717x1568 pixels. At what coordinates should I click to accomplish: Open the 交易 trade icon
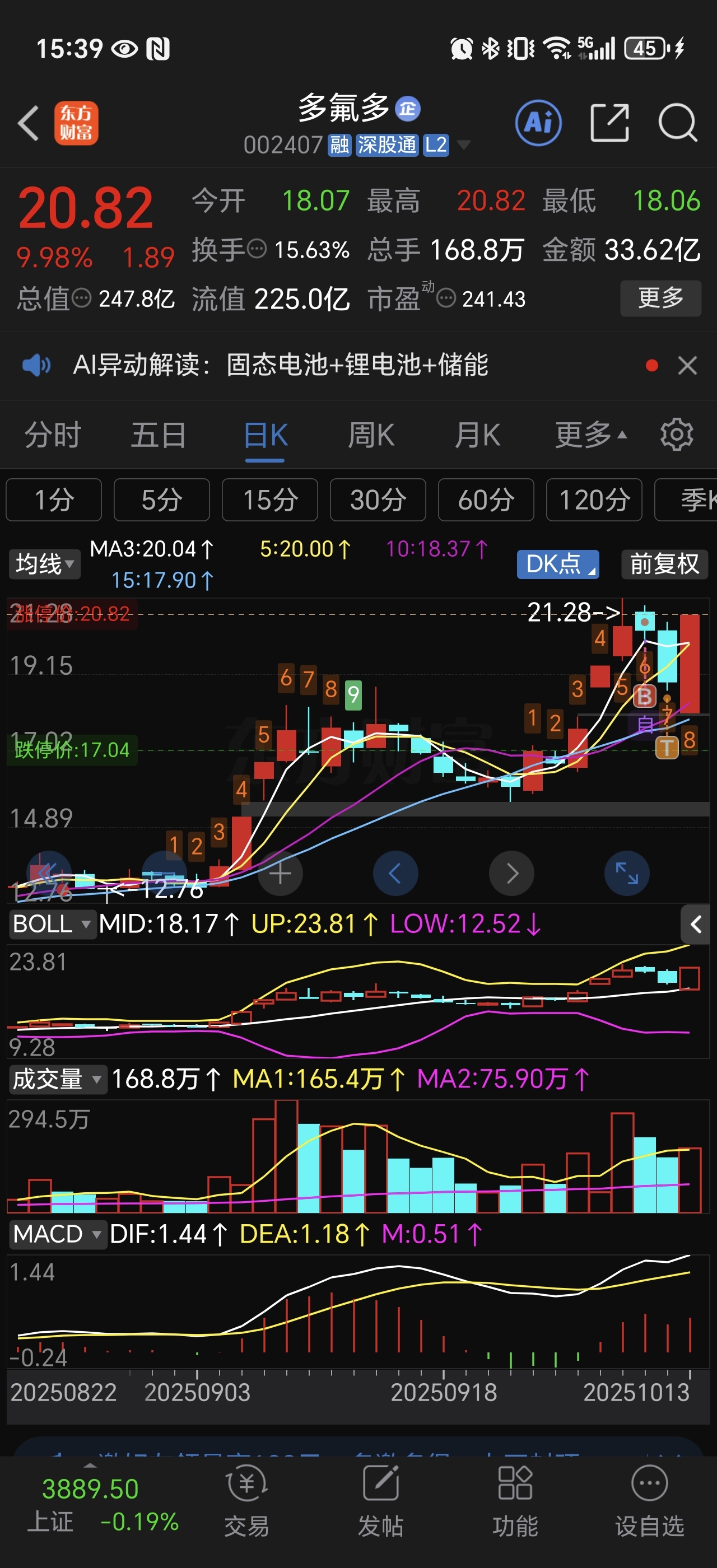(246, 1501)
